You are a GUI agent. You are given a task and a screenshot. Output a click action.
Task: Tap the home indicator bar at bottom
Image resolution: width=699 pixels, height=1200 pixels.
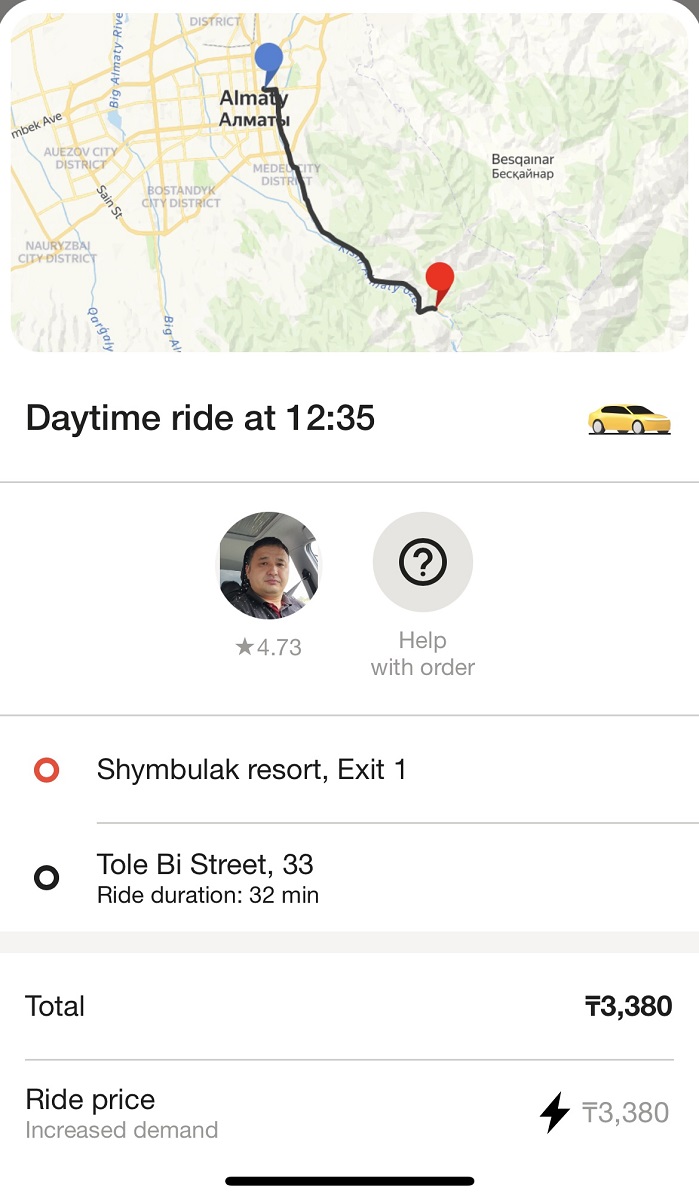(349, 1182)
